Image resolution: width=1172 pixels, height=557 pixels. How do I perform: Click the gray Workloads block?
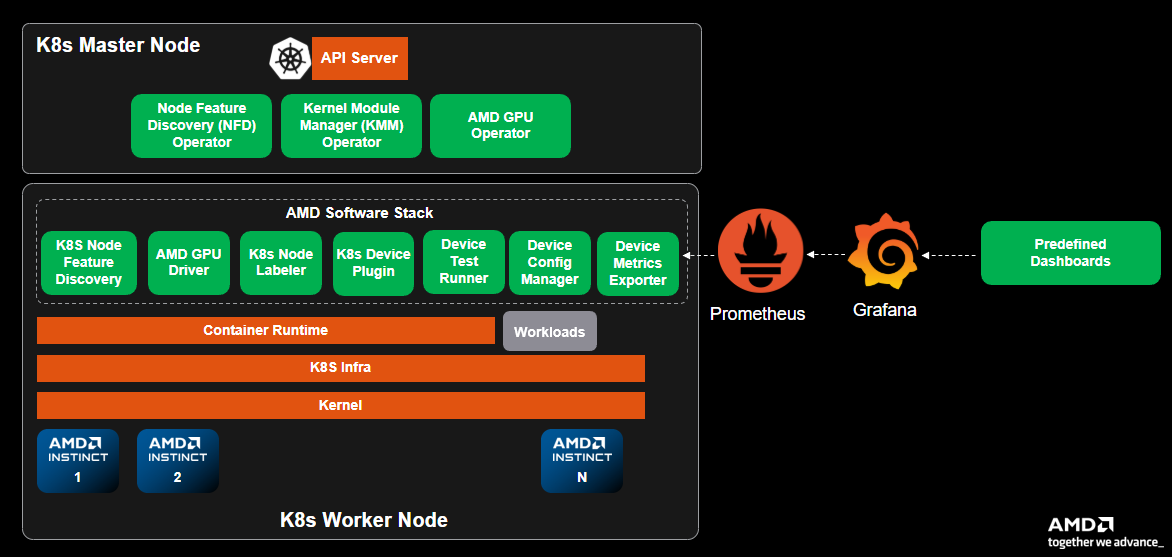549,332
